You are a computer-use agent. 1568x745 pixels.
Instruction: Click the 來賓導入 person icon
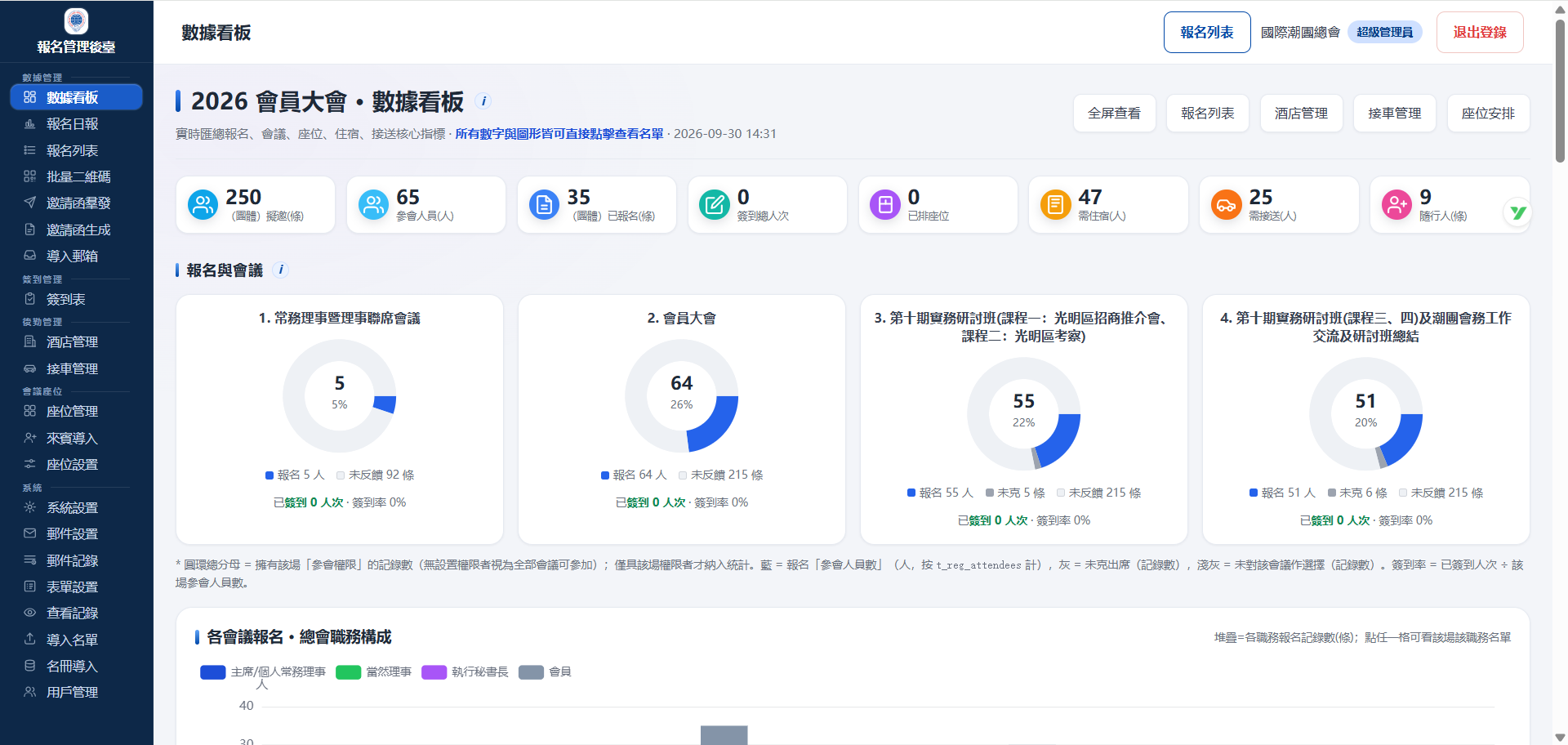(30, 438)
